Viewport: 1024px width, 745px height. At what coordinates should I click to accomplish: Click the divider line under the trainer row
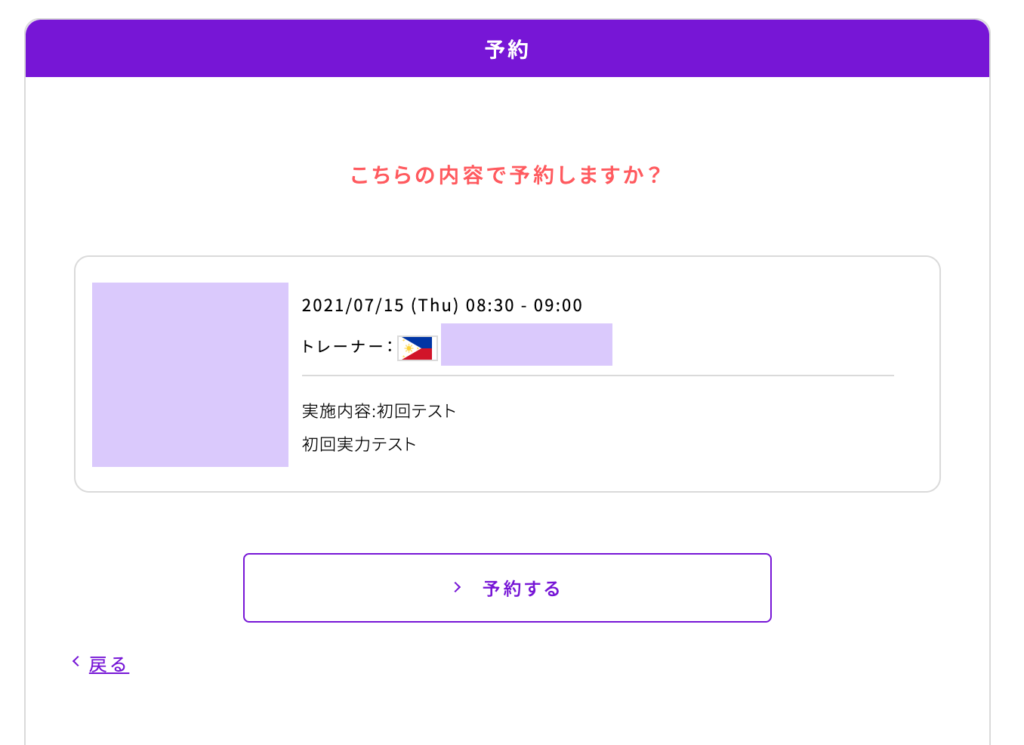[598, 375]
